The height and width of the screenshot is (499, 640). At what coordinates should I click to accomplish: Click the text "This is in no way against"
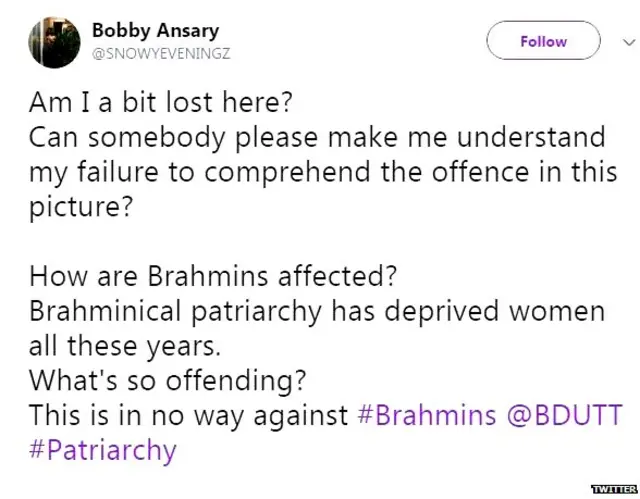pos(188,414)
